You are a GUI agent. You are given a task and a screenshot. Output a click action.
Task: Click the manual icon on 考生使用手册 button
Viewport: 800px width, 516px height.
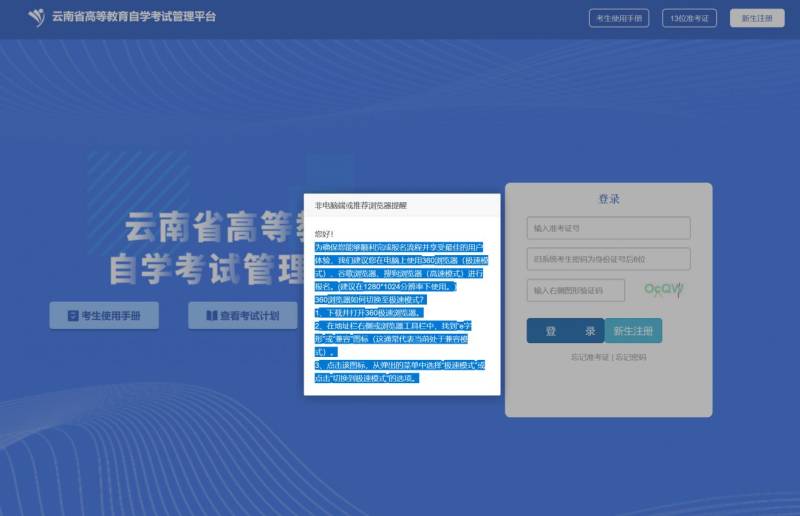pos(73,316)
